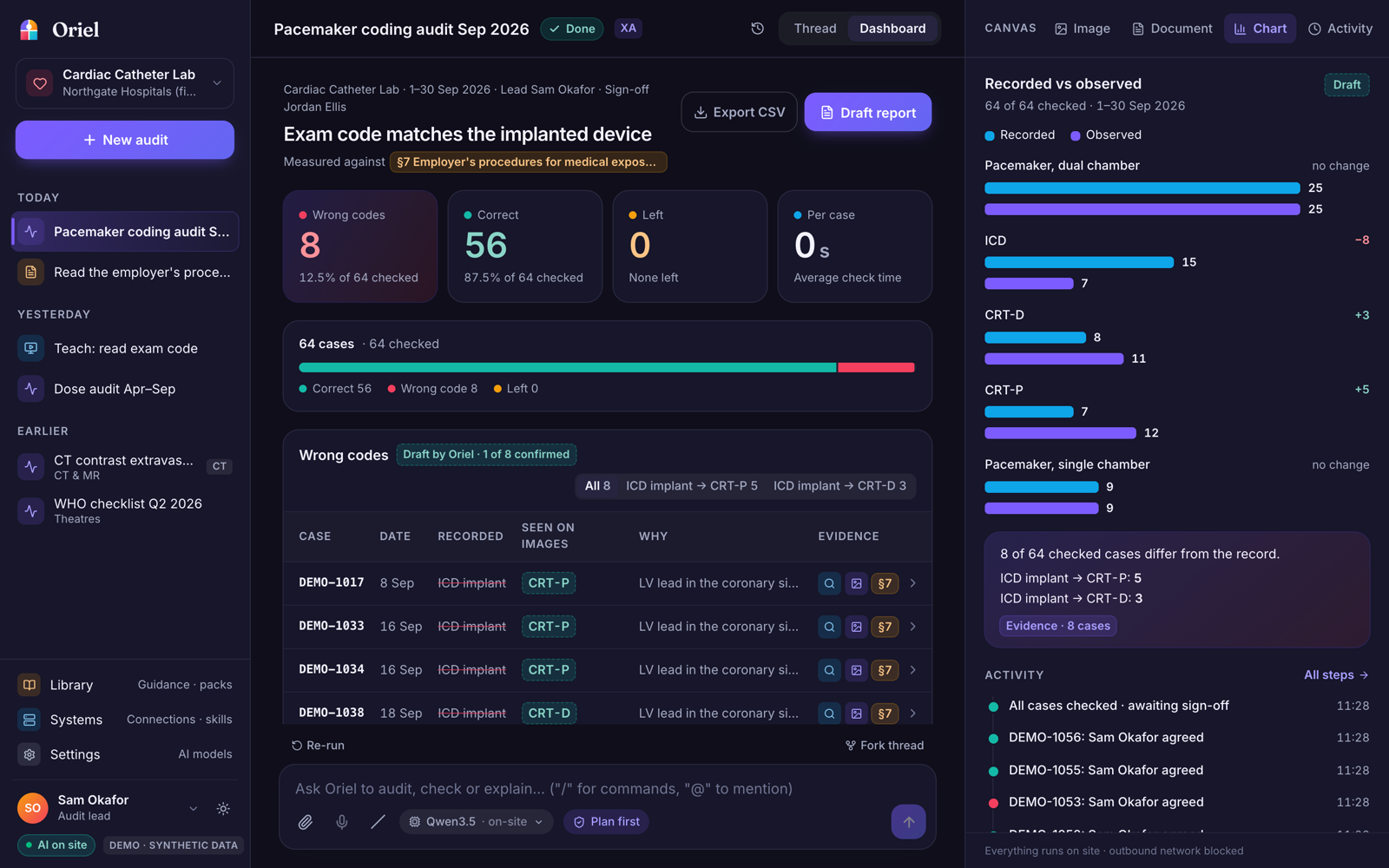Click the attach file paperclip icon
Image resolution: width=1389 pixels, height=868 pixels.
tap(306, 822)
